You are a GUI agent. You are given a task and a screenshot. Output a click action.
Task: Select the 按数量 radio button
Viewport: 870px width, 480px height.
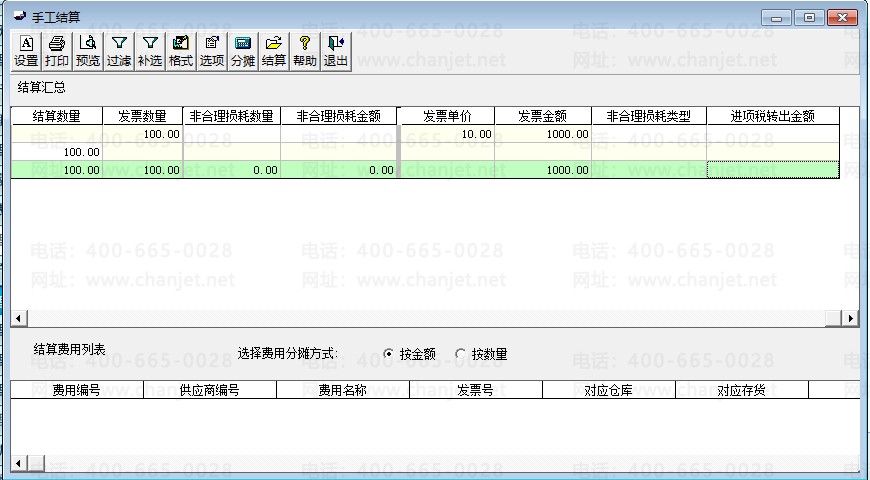pos(460,353)
